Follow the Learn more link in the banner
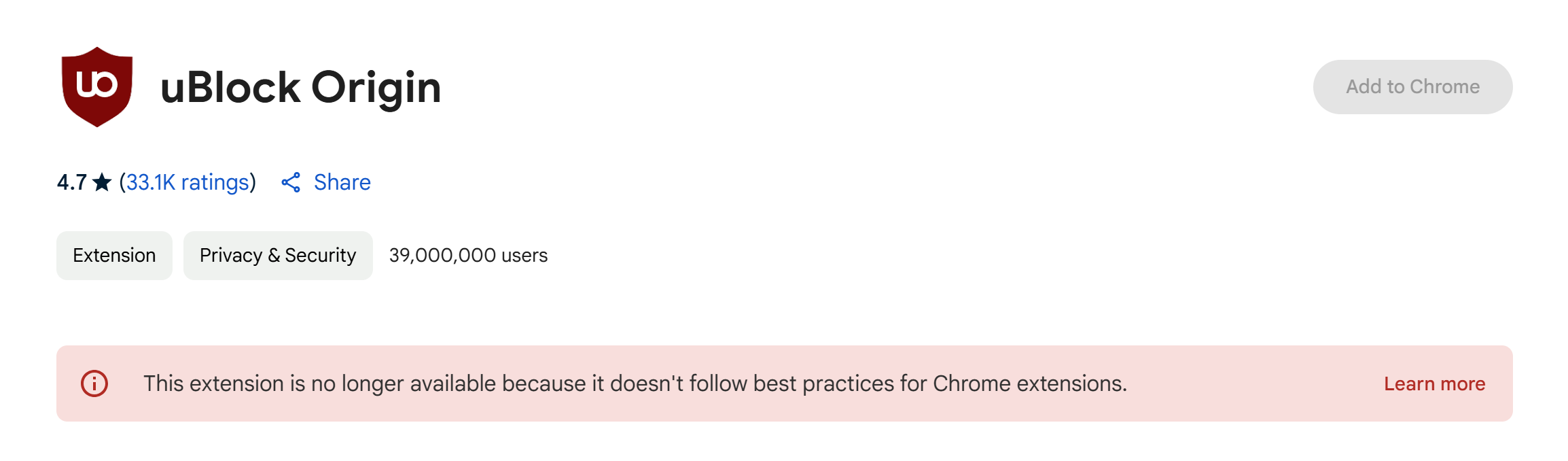 [x=1434, y=384]
